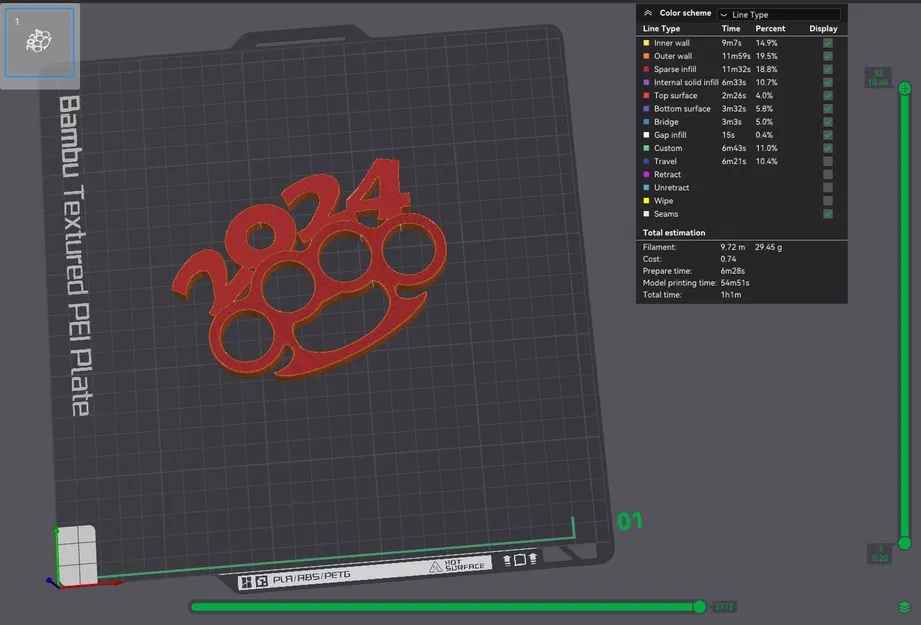Toggle Custom display checkbox
Image resolution: width=921 pixels, height=625 pixels.
click(828, 148)
